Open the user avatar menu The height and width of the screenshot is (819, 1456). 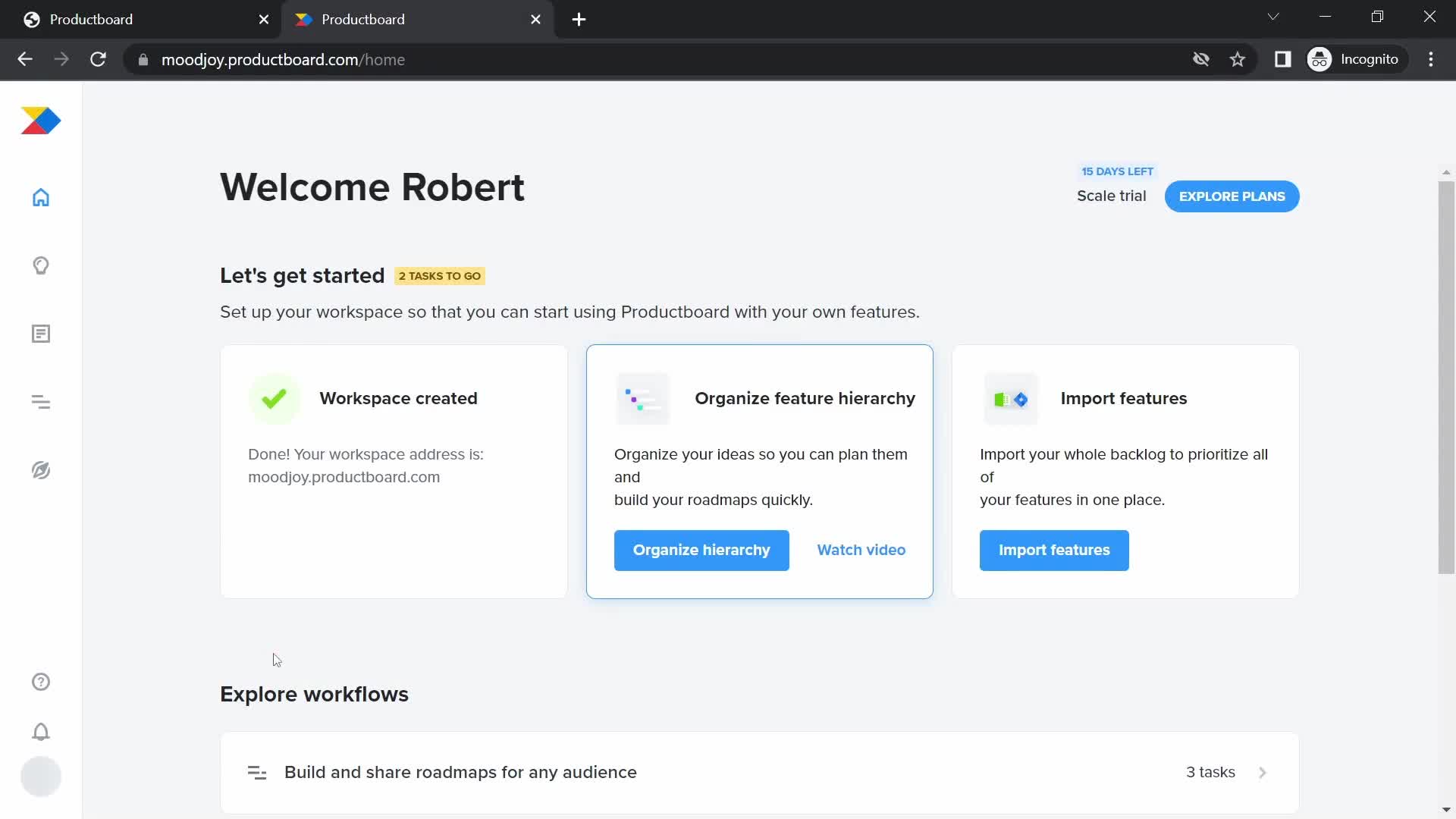point(41,777)
